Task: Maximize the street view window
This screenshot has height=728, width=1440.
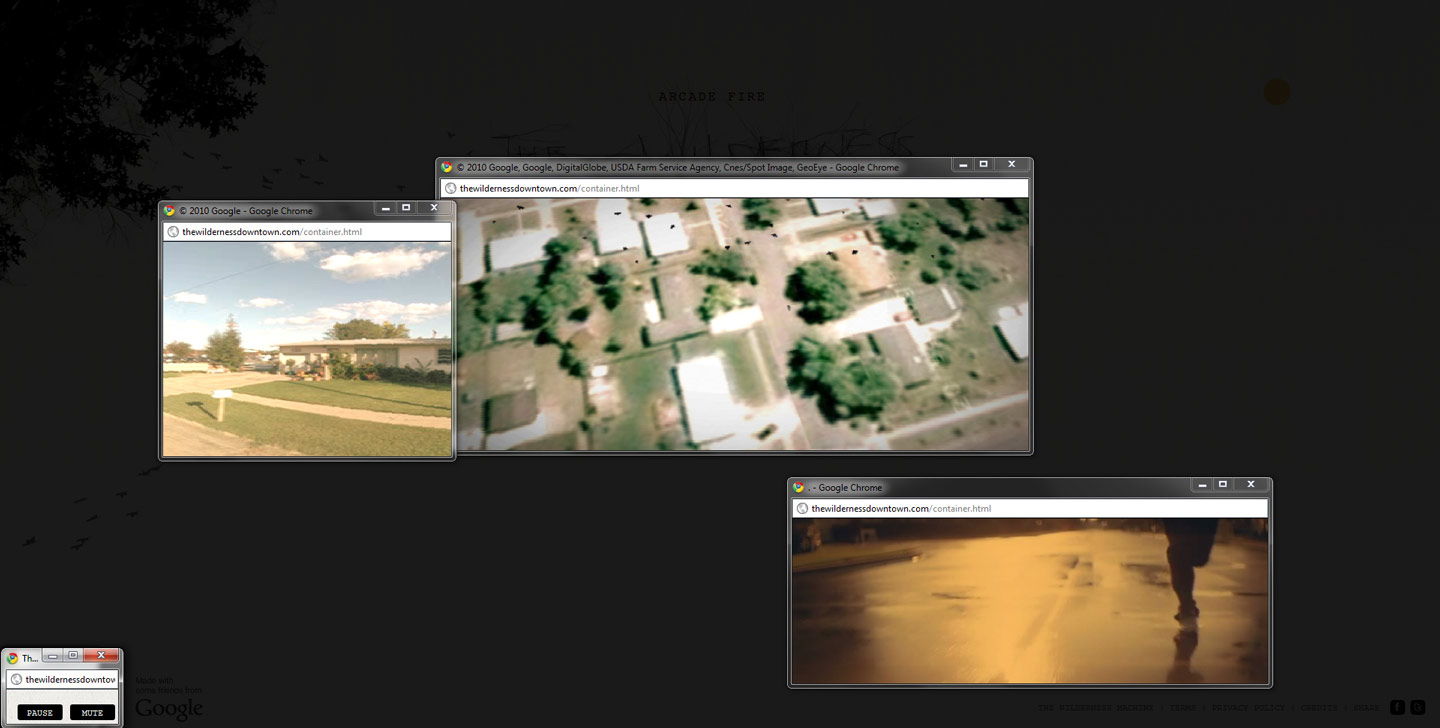Action: (406, 208)
